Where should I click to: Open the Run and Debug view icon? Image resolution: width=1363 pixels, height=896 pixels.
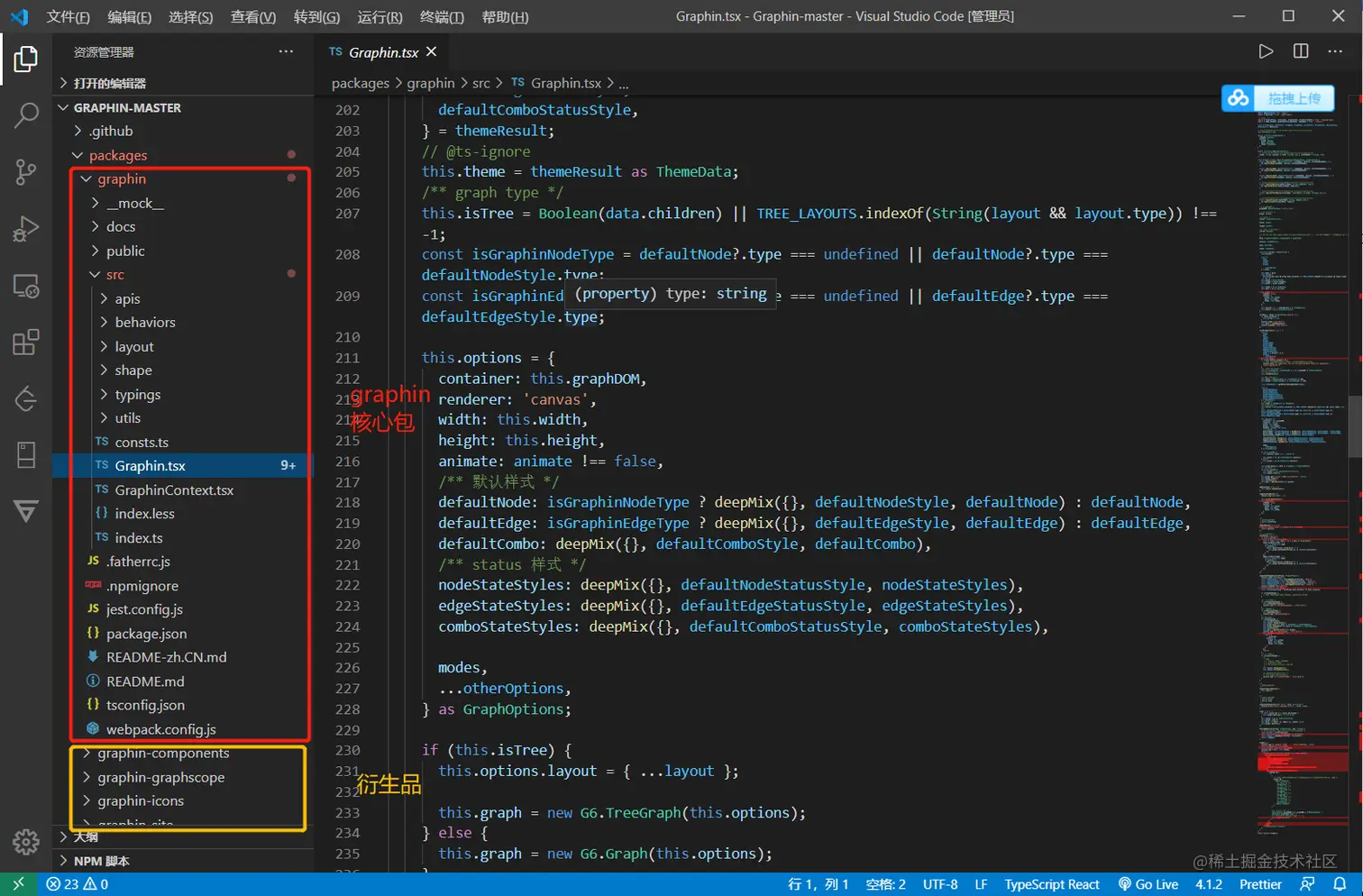tap(25, 229)
